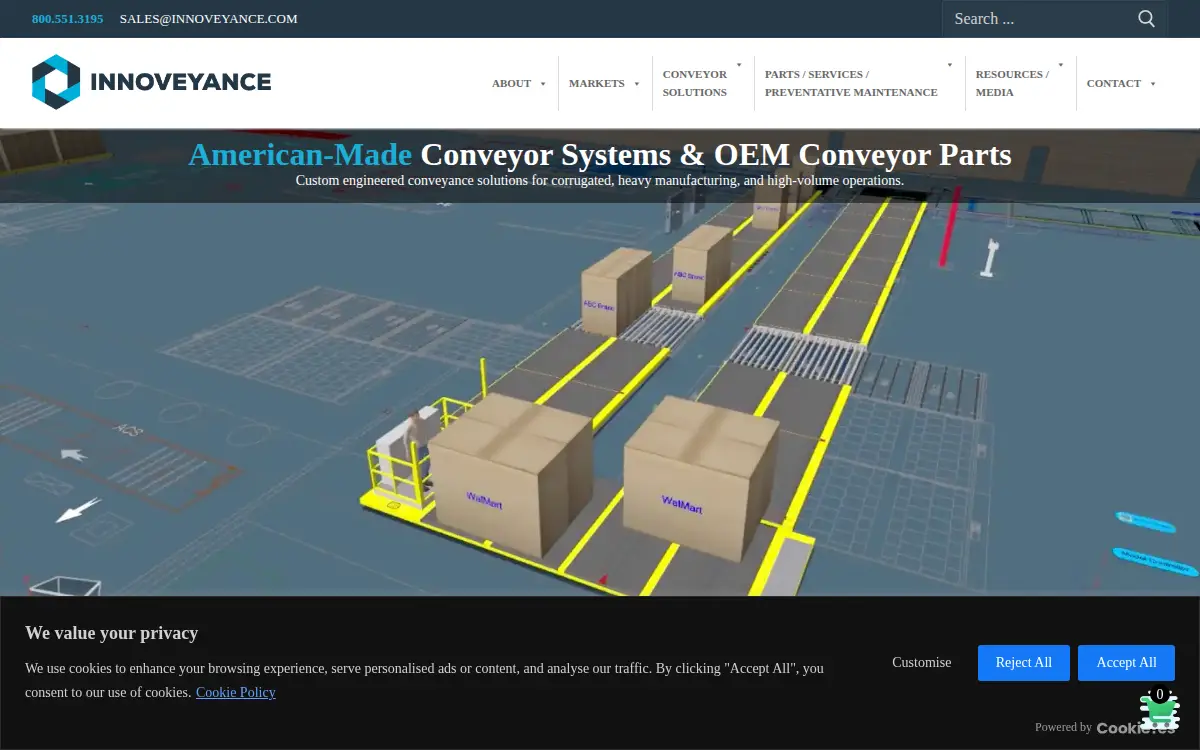Expand Resources / Media dropdown arrow
Image resolution: width=1200 pixels, height=750 pixels.
(x=1061, y=65)
